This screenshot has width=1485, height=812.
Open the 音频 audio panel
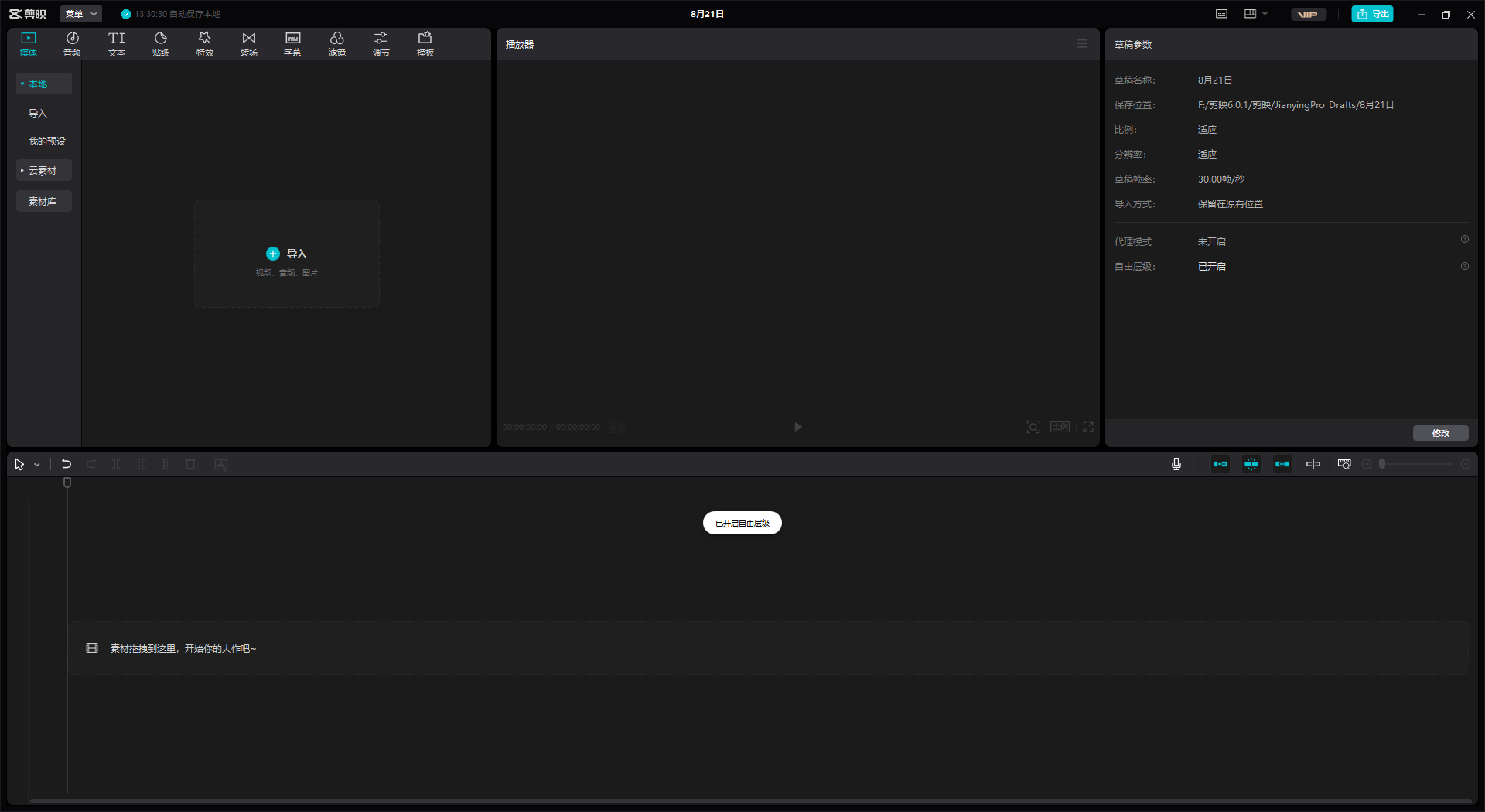click(x=72, y=44)
